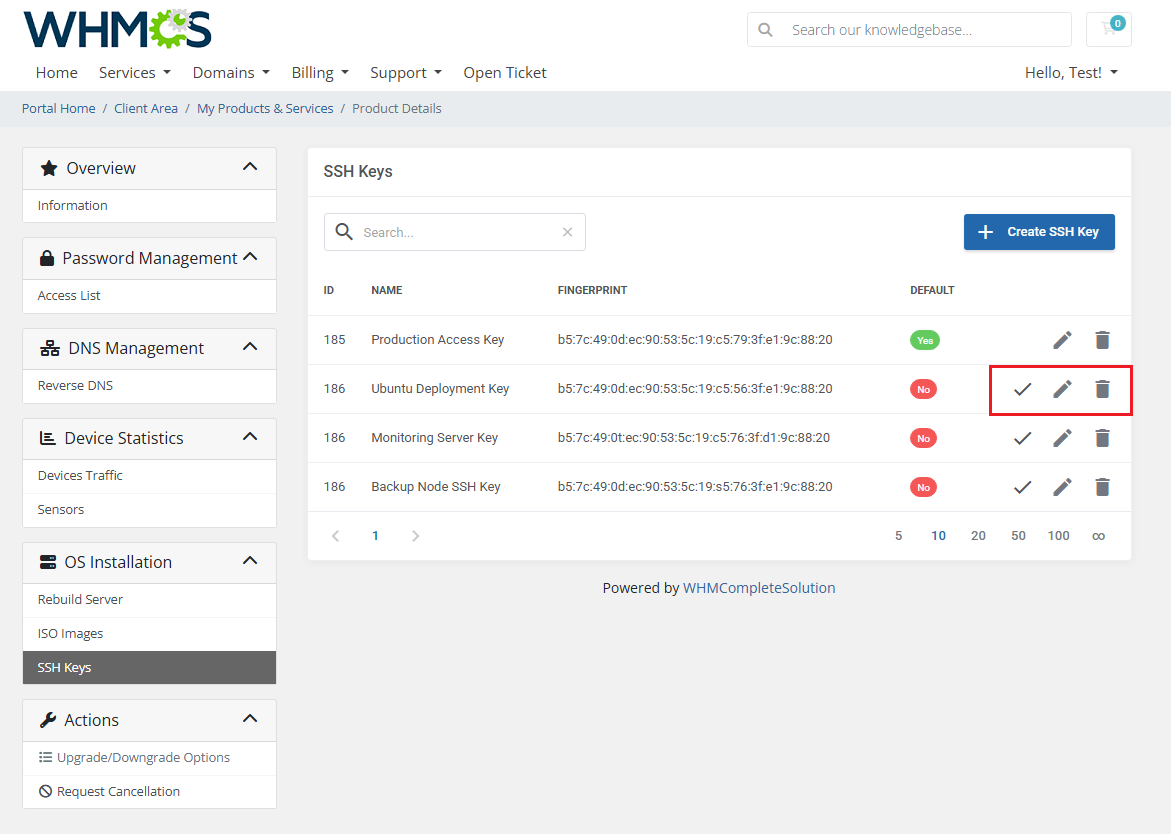Click the SSH Keys search magnifier icon
The width and height of the screenshot is (1171, 834).
[344, 231]
